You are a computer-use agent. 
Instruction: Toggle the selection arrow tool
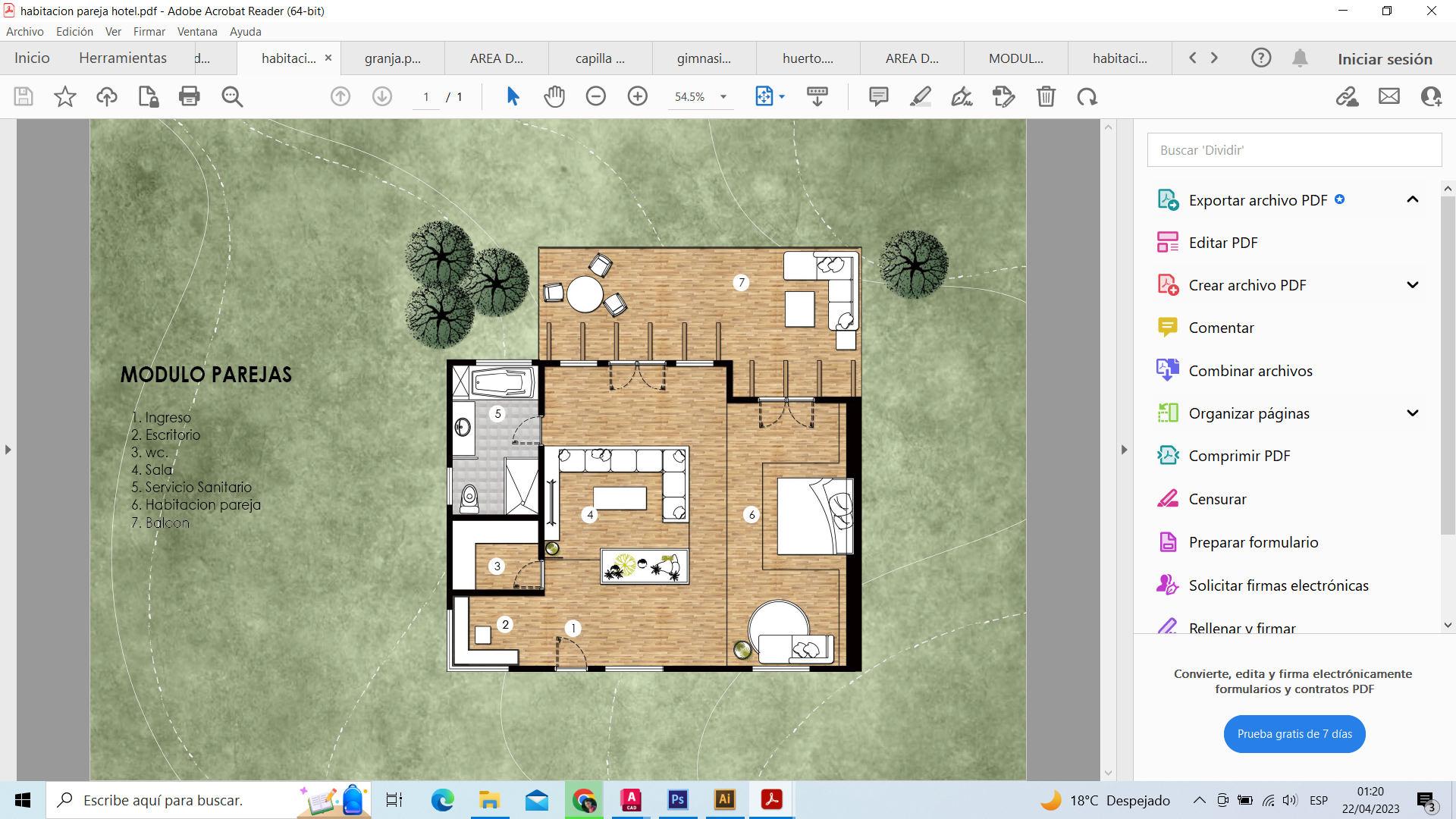(513, 96)
